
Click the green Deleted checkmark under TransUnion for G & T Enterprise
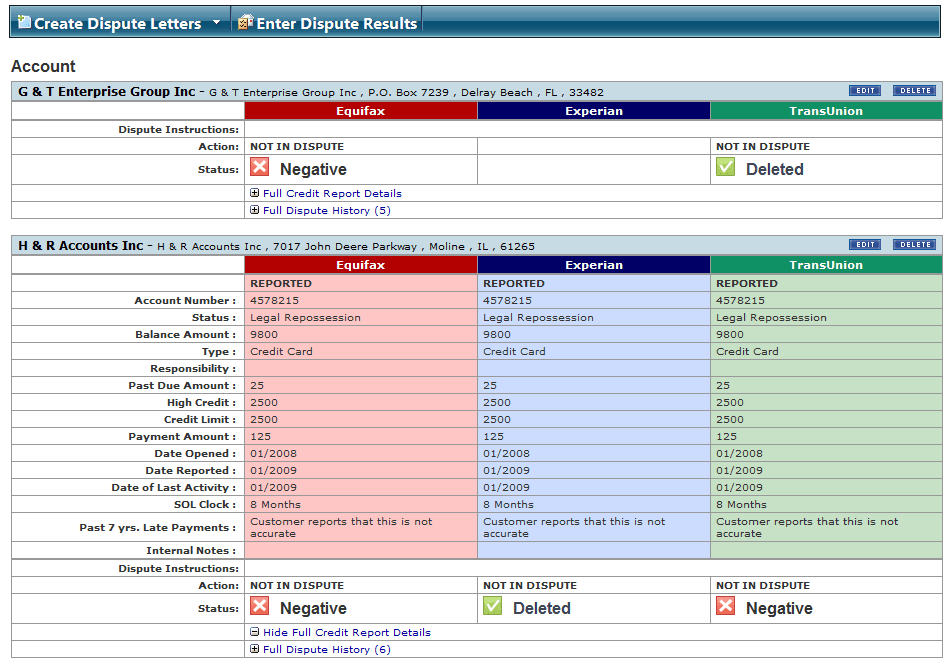pyautogui.click(x=725, y=167)
